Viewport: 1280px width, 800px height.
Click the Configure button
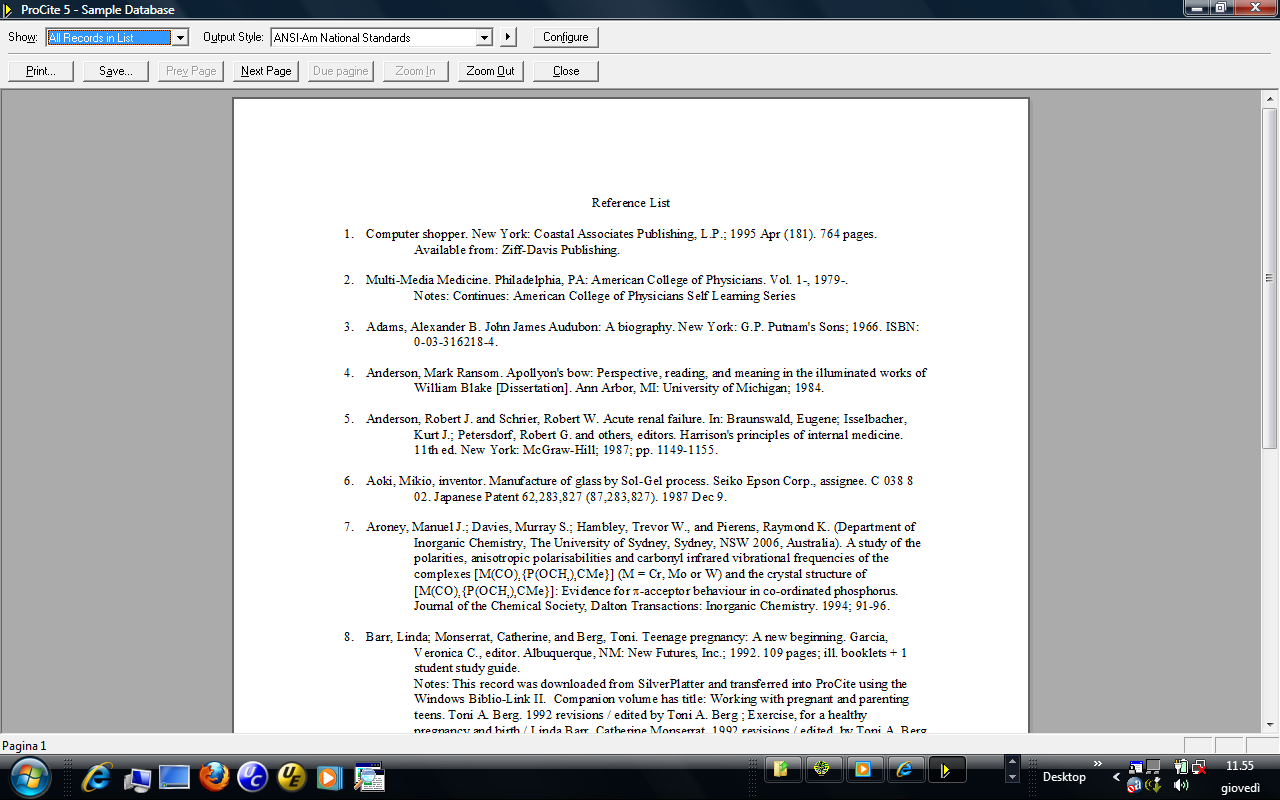pyautogui.click(x=565, y=38)
